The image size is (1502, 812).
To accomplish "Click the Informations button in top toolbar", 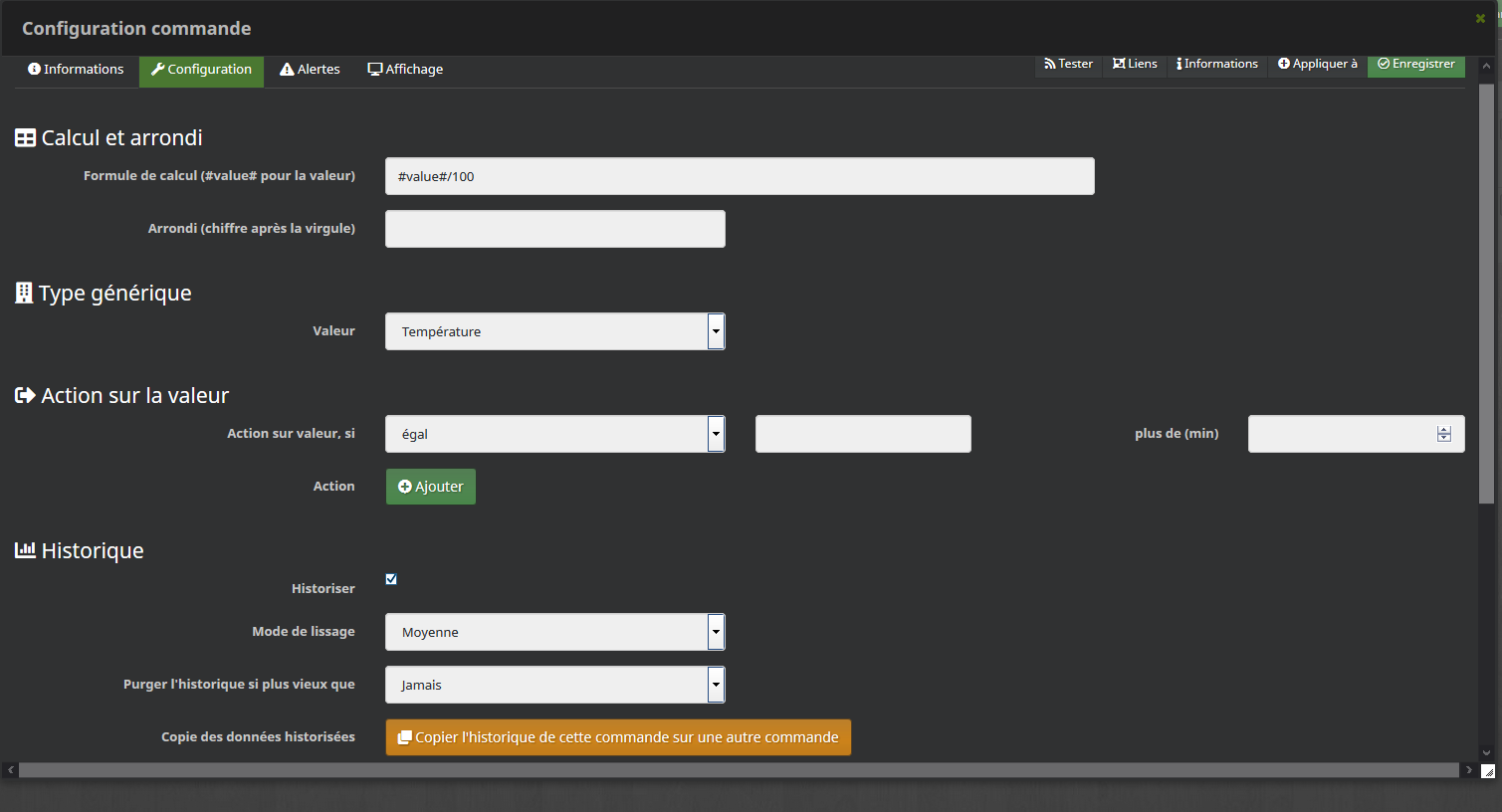I will click(1216, 64).
